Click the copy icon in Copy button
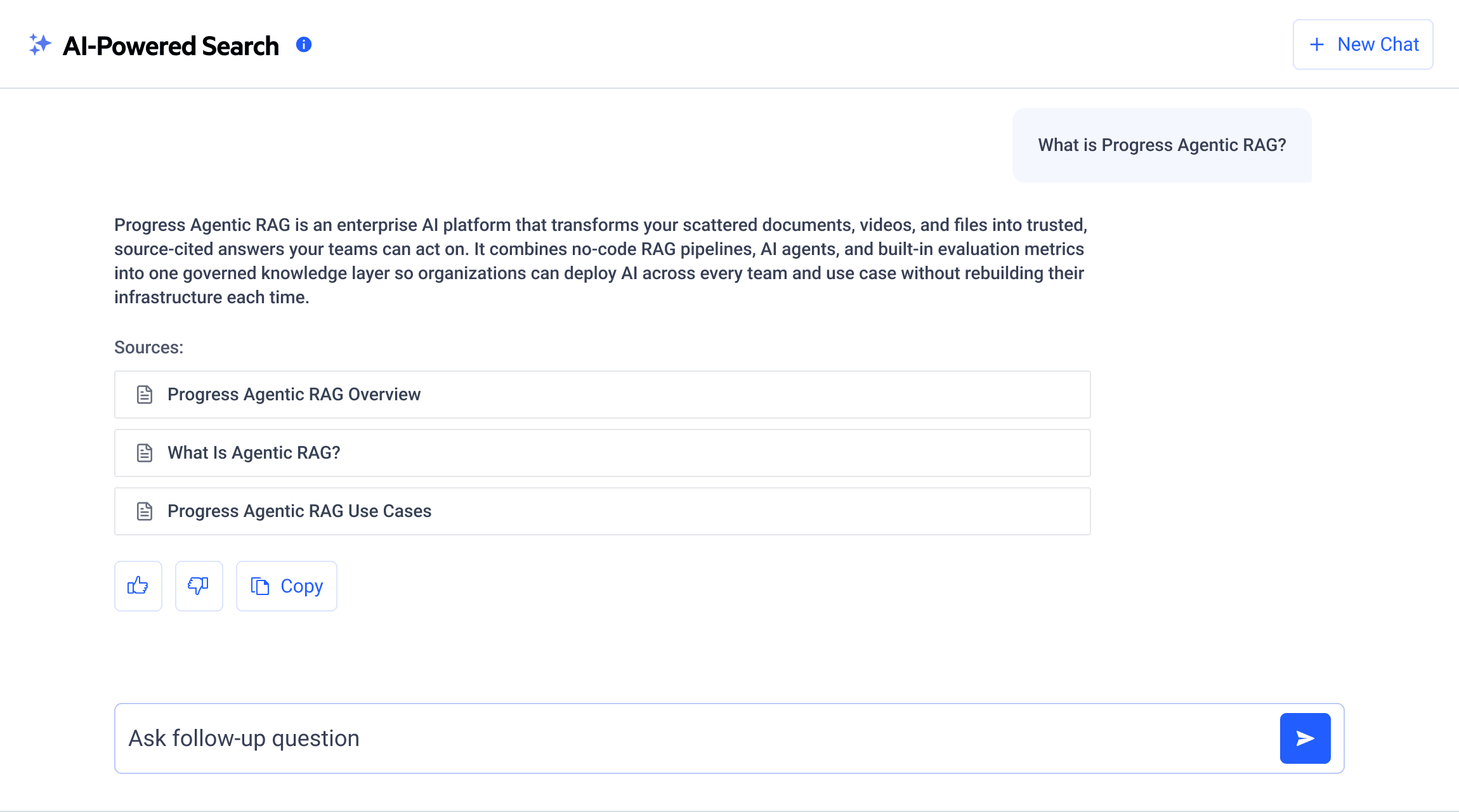The height and width of the screenshot is (812, 1459). point(260,586)
